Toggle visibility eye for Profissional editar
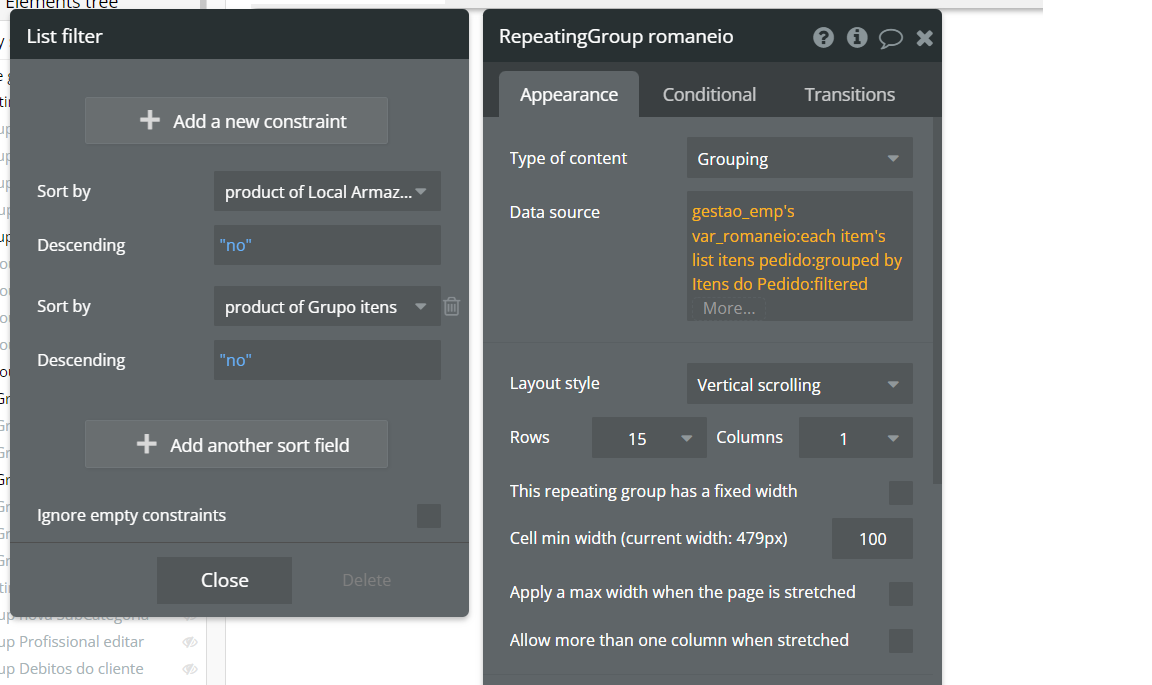This screenshot has height=685, width=1152. point(190,642)
